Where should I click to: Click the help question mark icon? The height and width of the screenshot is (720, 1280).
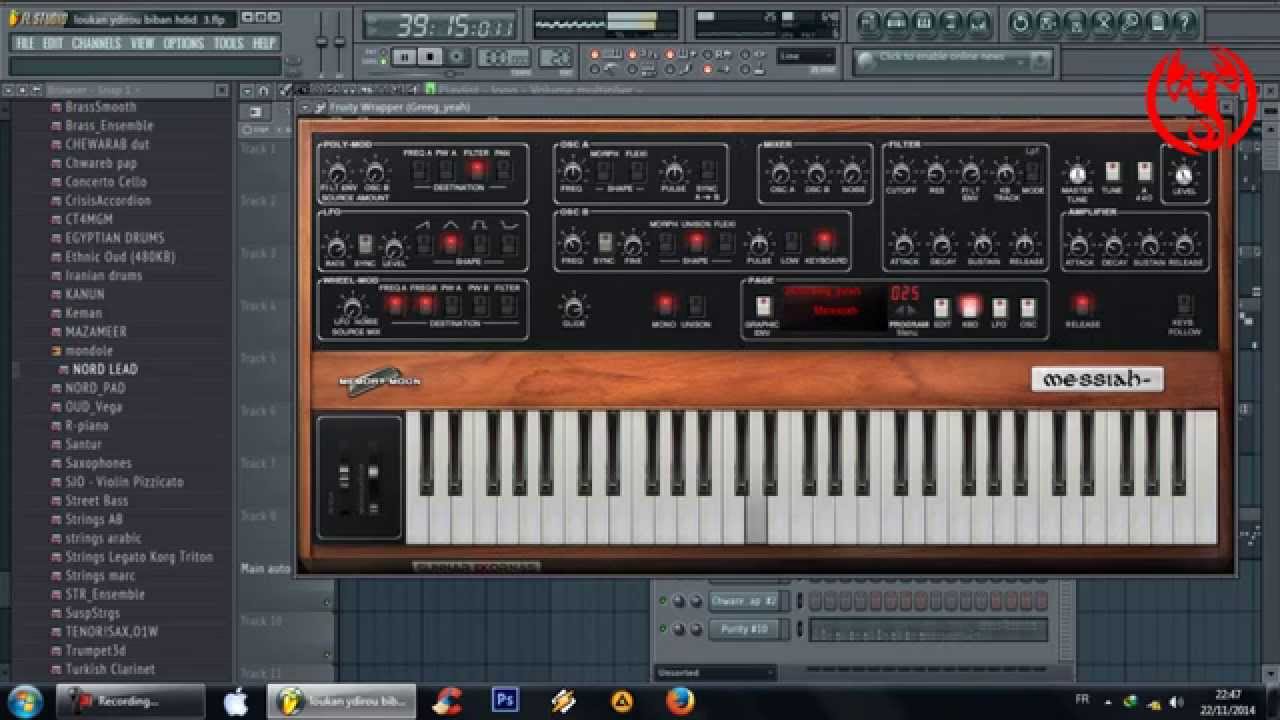[x=1184, y=22]
